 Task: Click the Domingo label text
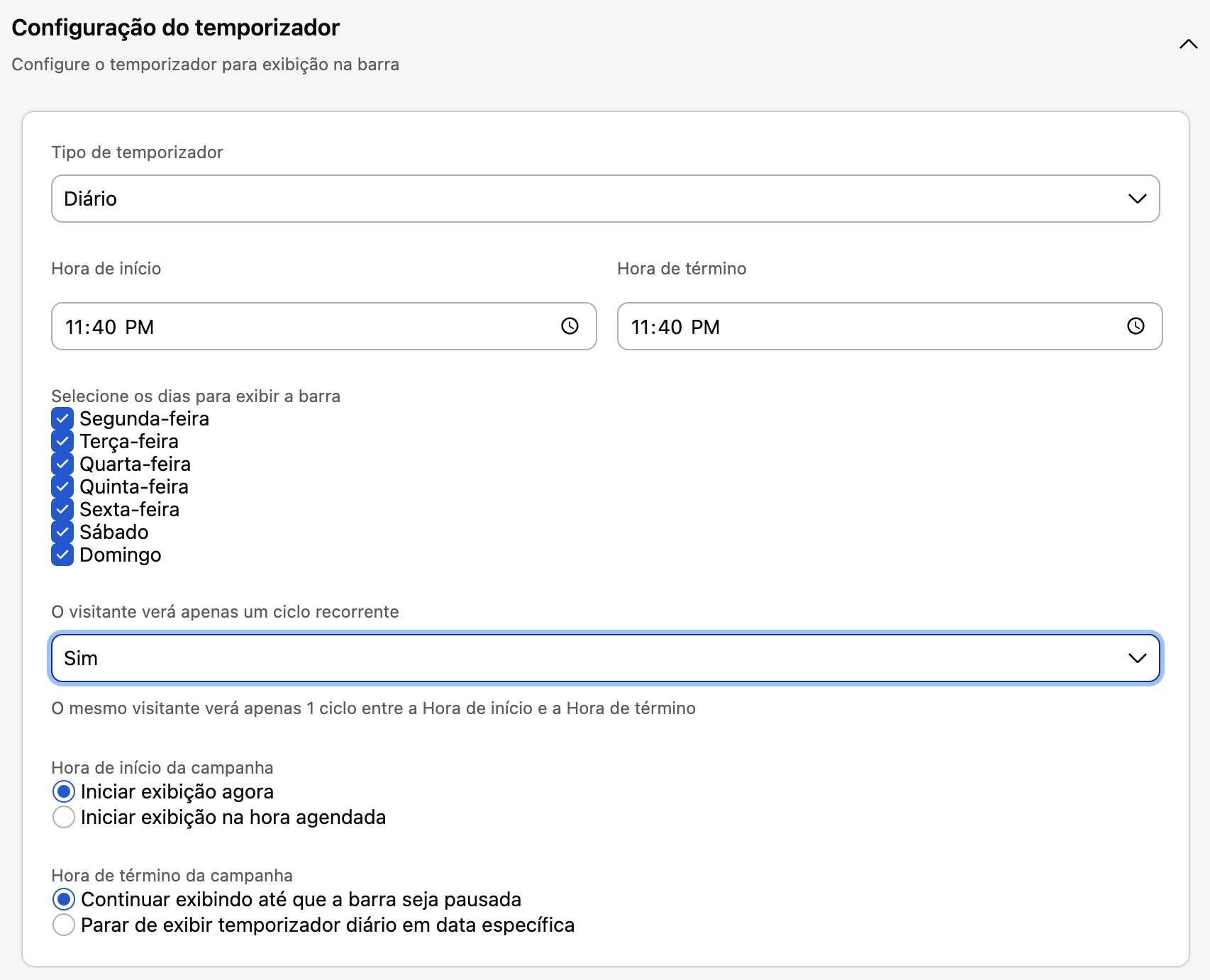[120, 555]
